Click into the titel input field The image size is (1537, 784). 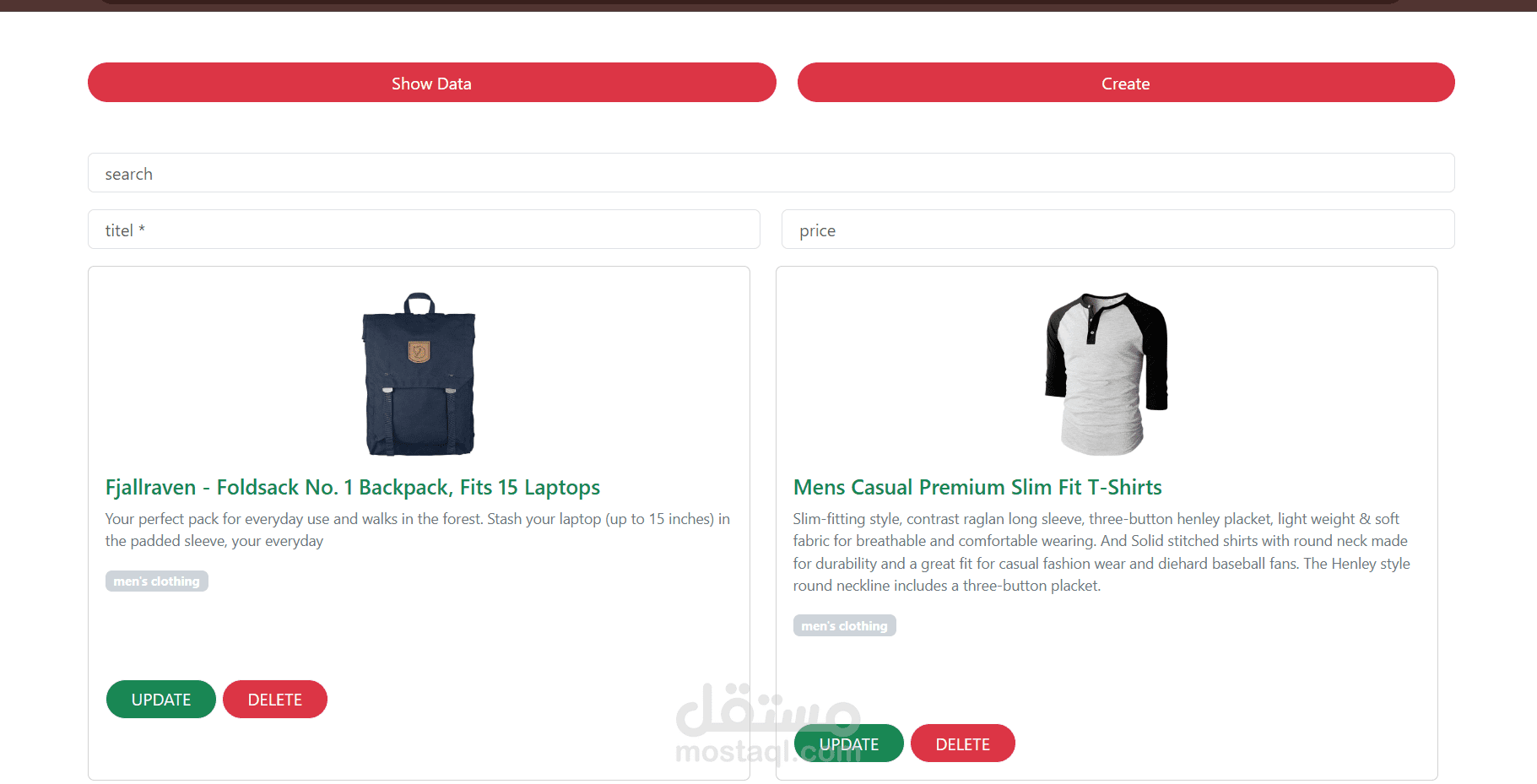click(424, 230)
